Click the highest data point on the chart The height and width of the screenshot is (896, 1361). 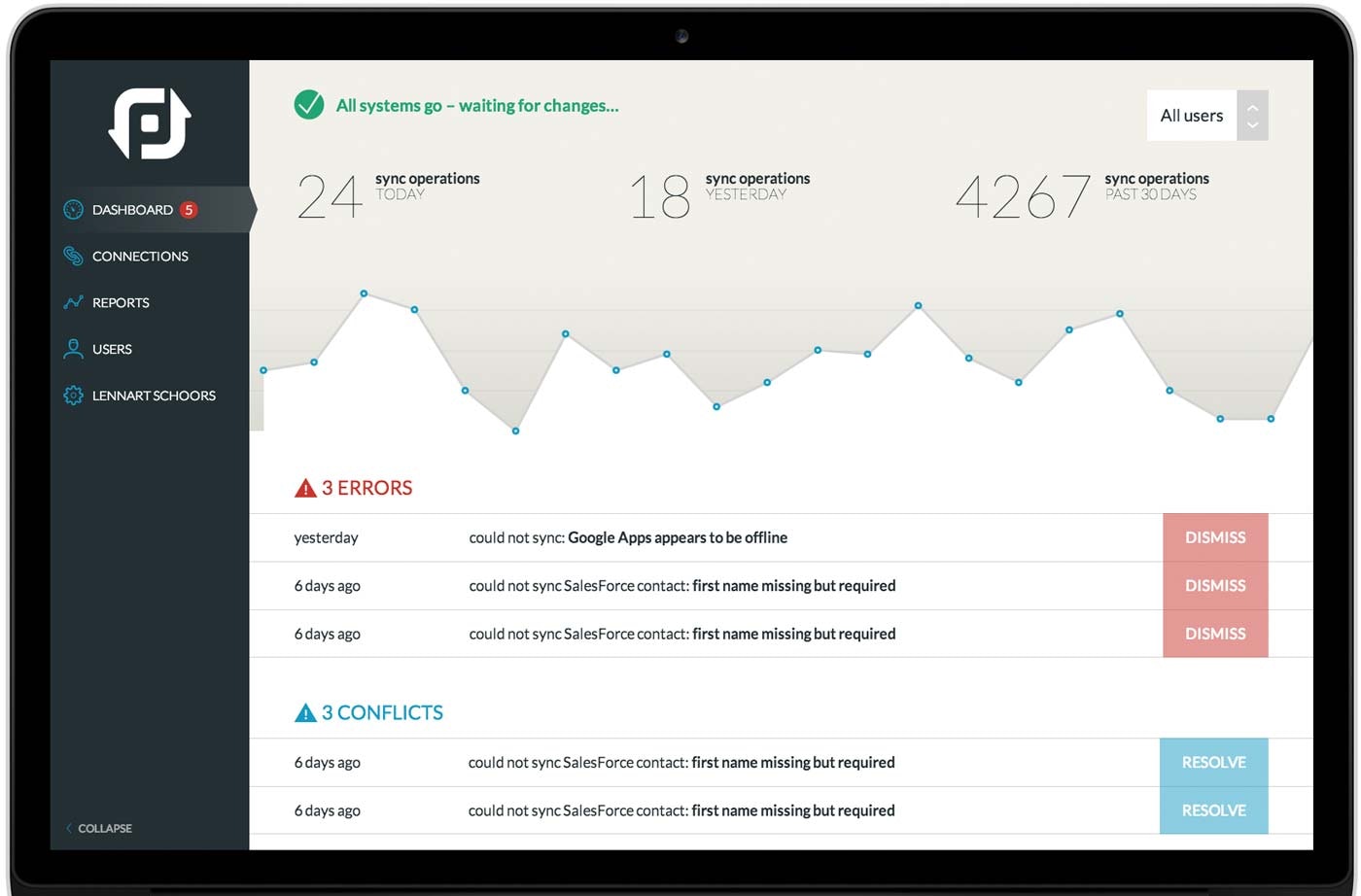click(364, 293)
